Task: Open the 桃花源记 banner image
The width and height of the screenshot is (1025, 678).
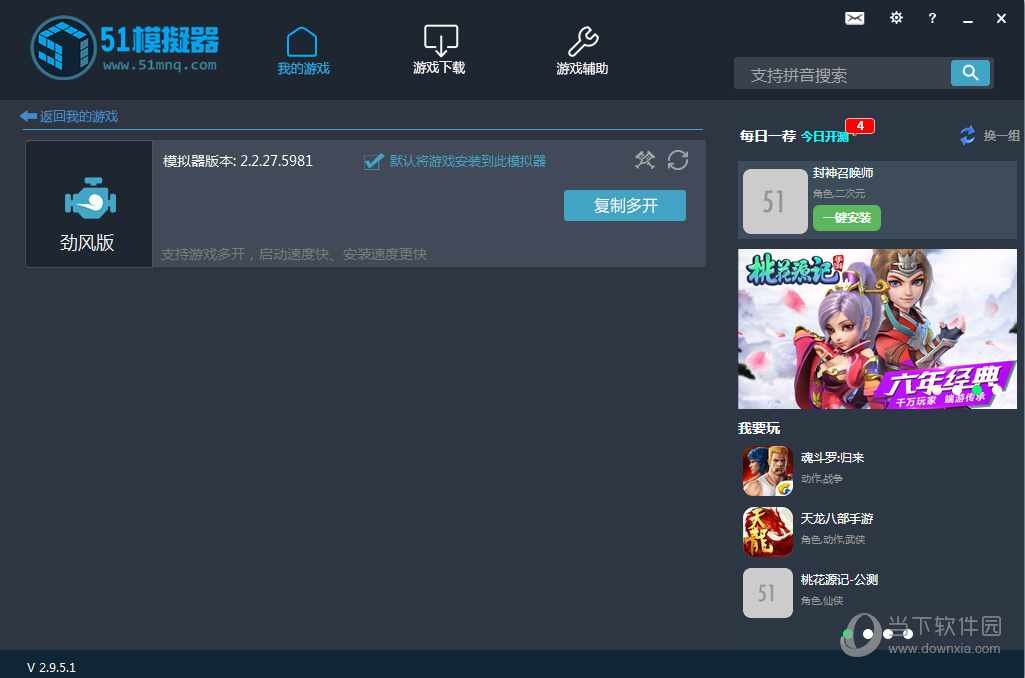Action: 877,329
